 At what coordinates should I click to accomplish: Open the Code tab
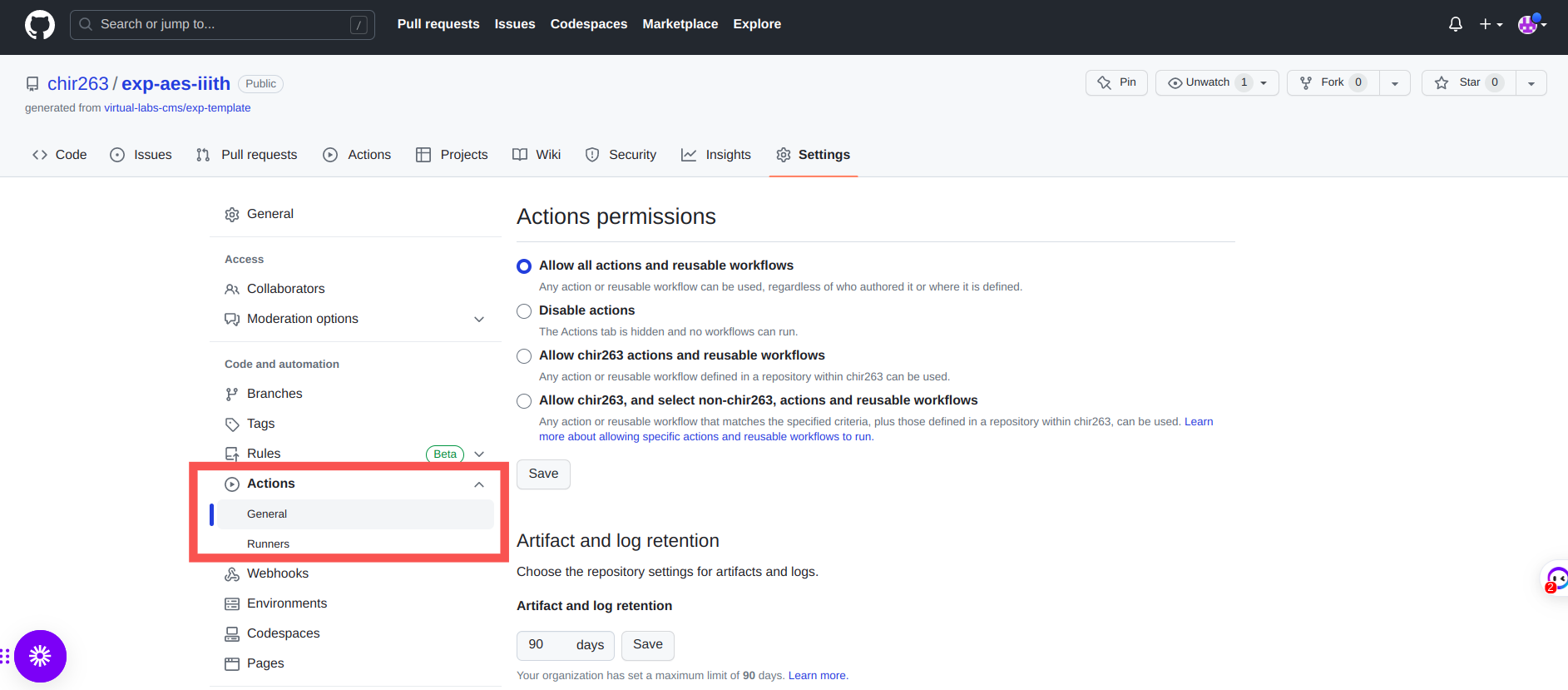pos(59,155)
